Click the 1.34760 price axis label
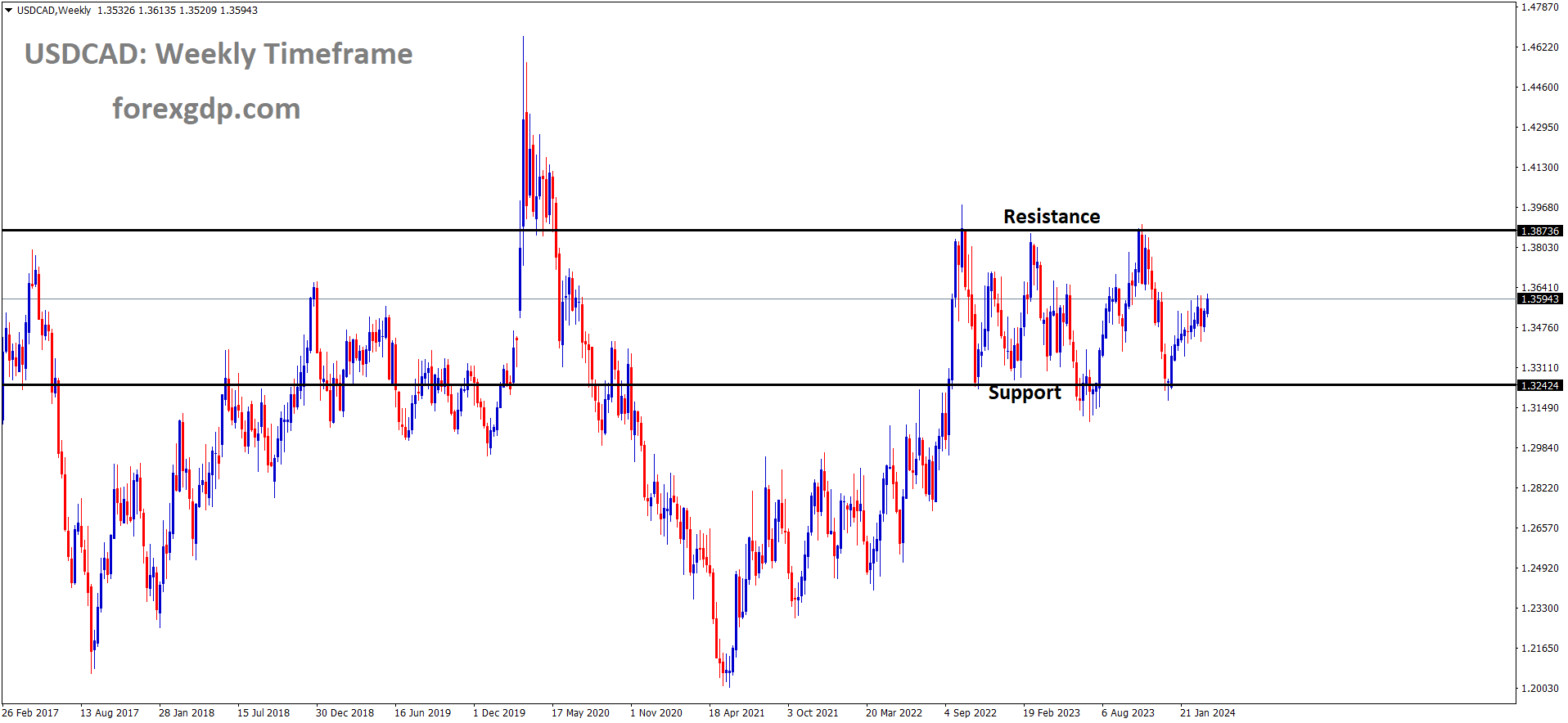The width and height of the screenshot is (1568, 723). 1539,328
